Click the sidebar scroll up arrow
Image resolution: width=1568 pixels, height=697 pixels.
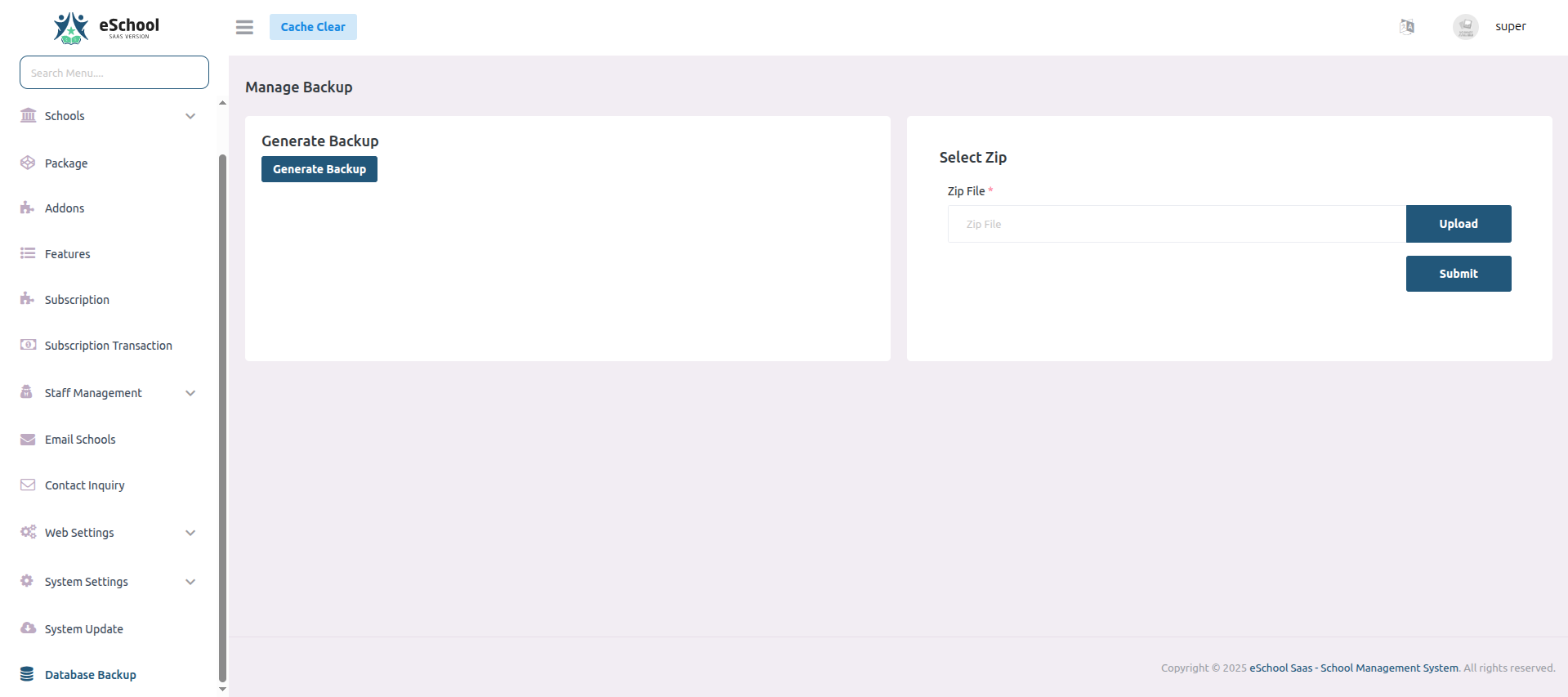(x=222, y=103)
